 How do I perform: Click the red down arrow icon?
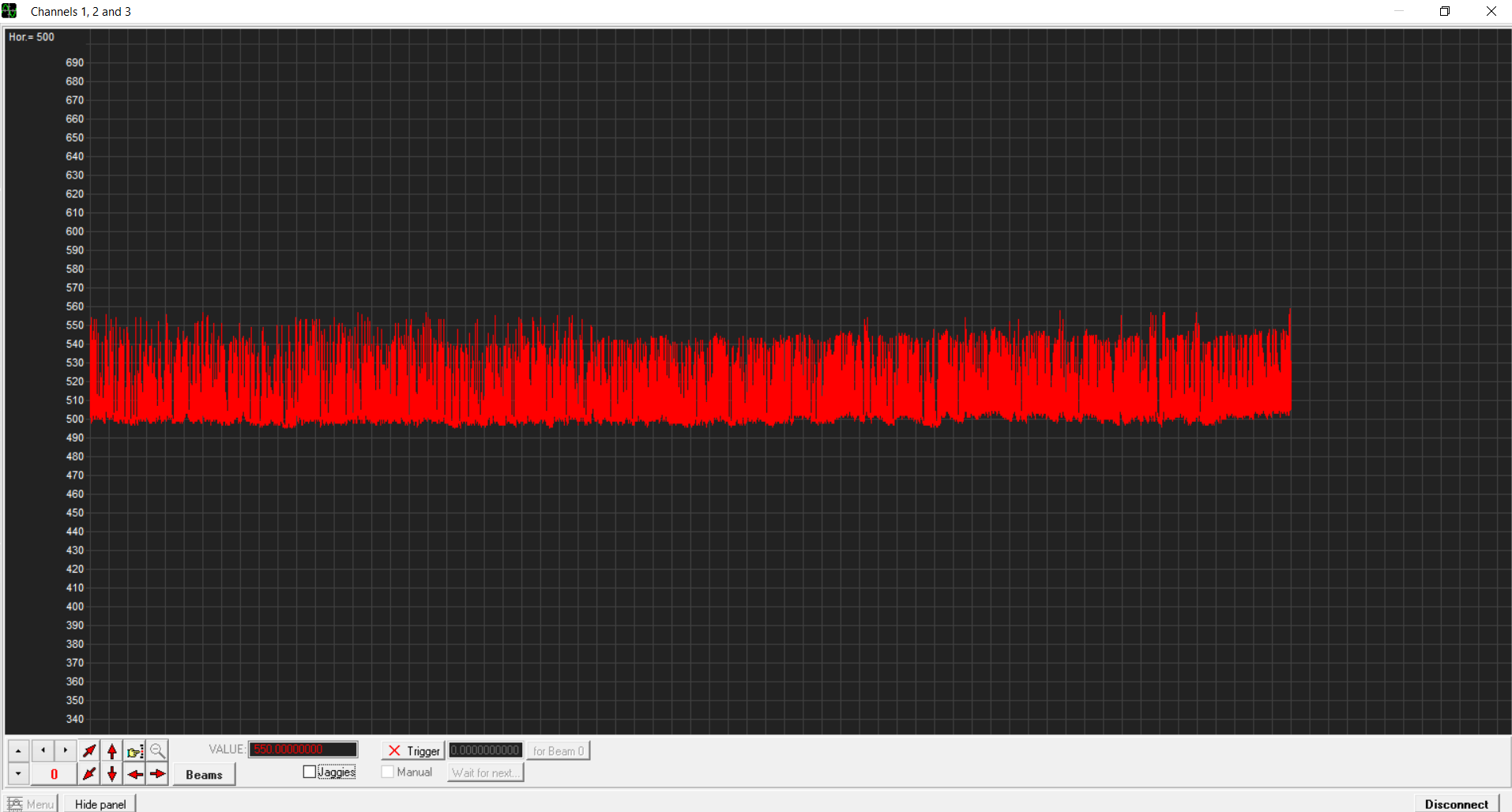[x=112, y=774]
